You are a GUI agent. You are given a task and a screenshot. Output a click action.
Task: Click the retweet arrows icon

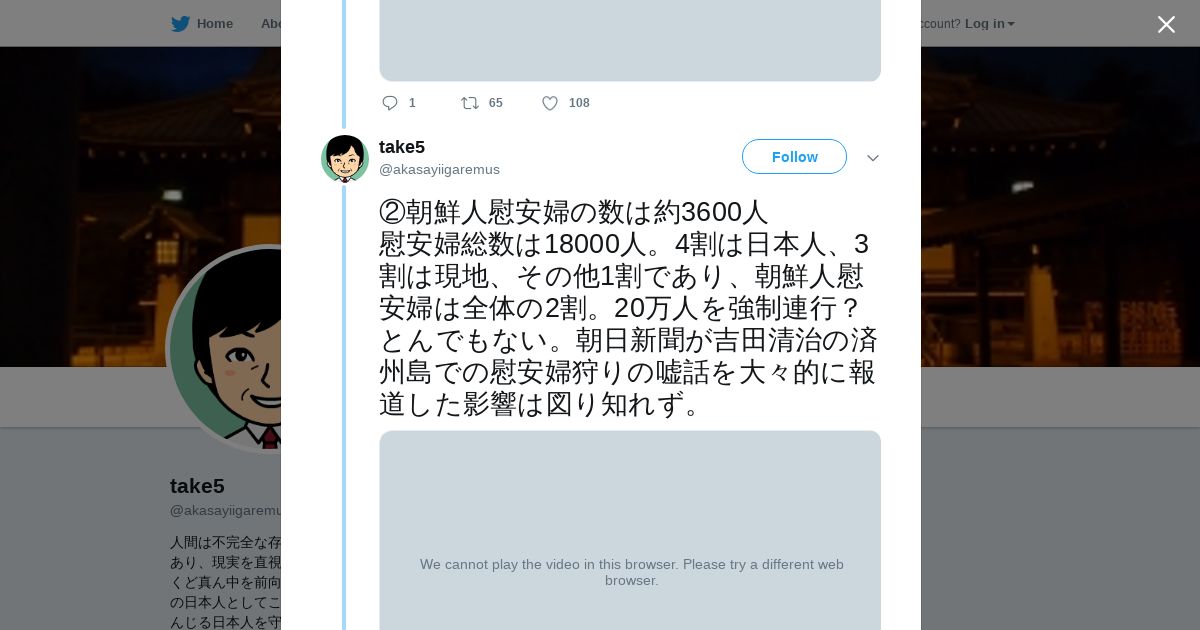pyautogui.click(x=469, y=103)
